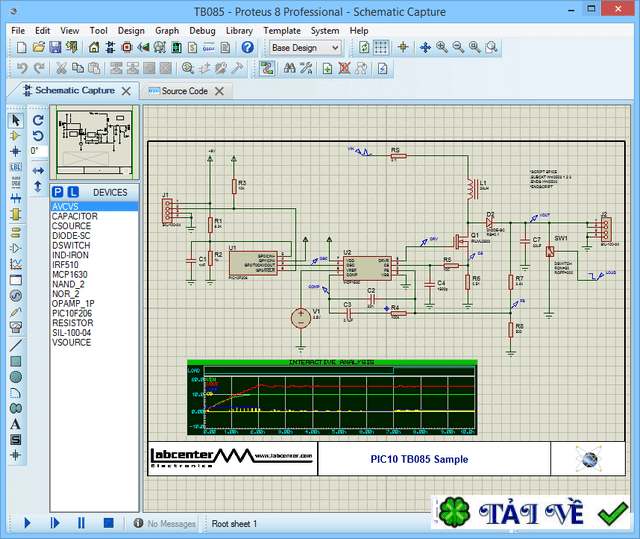Screen dimensions: 640x539
Task: Pick the 2D graphics text tool
Action: click(16, 423)
